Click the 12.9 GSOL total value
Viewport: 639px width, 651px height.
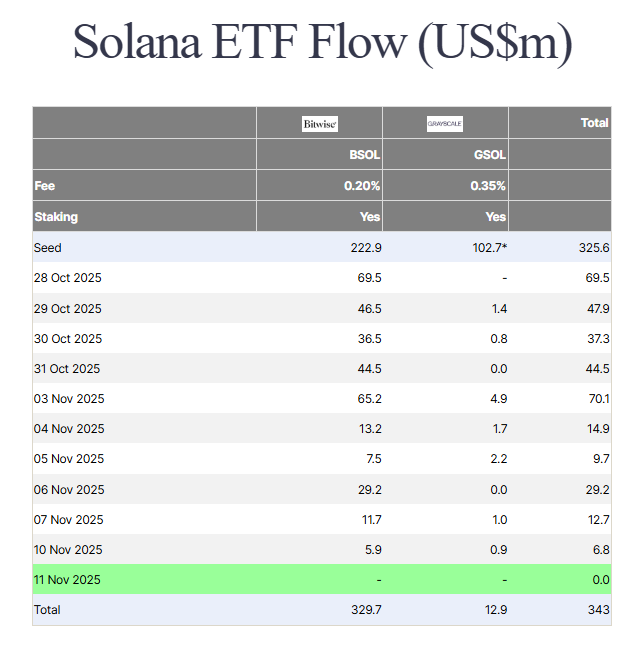point(494,610)
